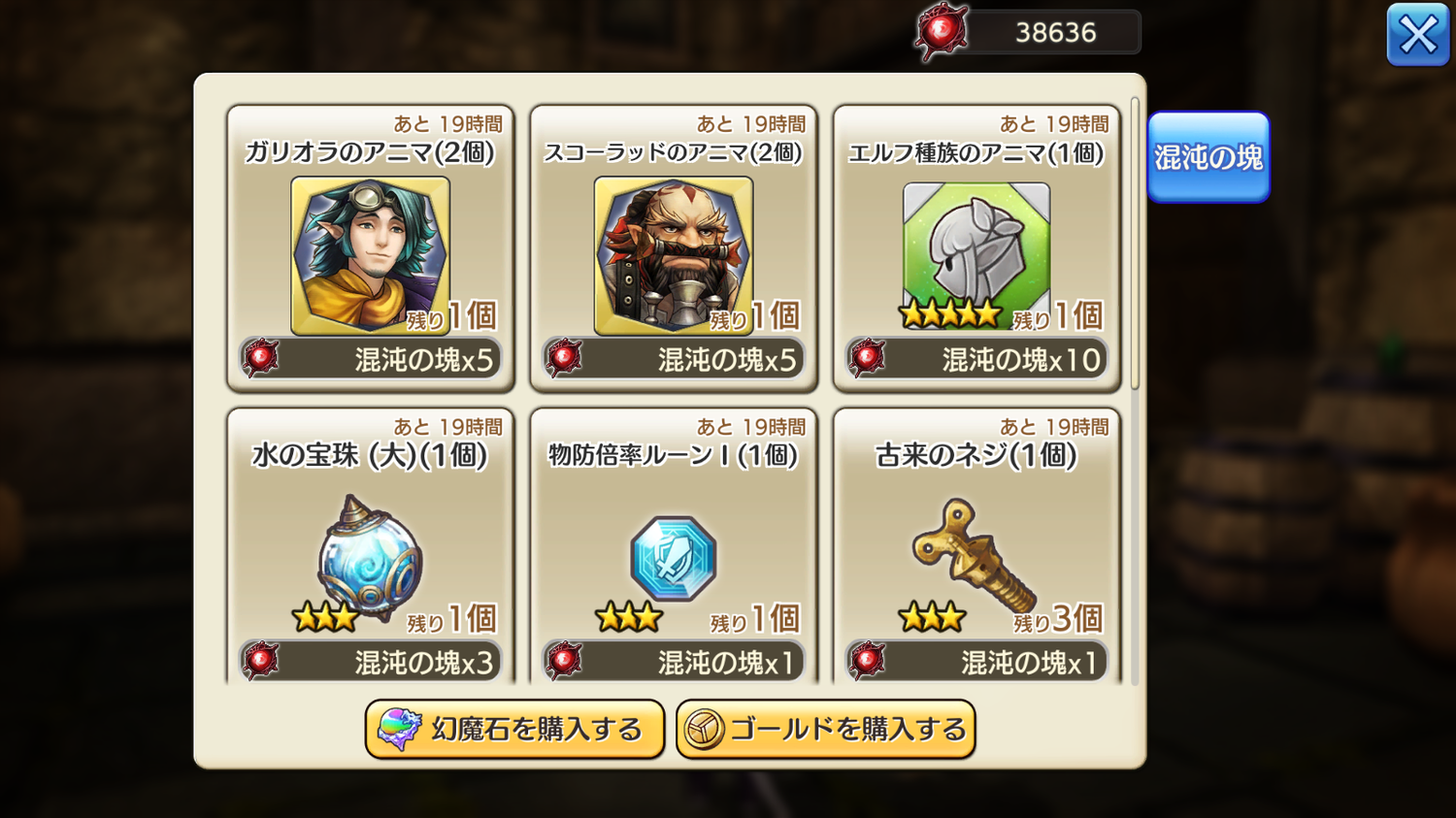Switch to the 混沌の塊 tab
This screenshot has width=1456, height=818.
(x=1208, y=157)
